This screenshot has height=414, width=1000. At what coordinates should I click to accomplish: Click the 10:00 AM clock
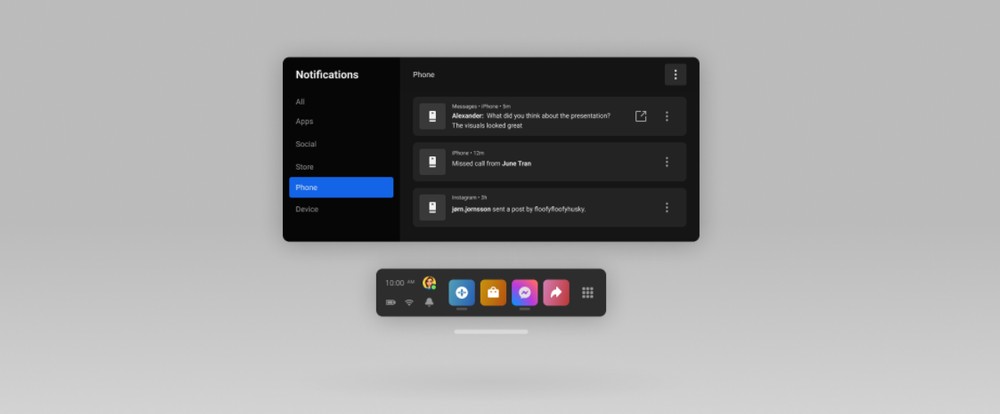(x=400, y=283)
